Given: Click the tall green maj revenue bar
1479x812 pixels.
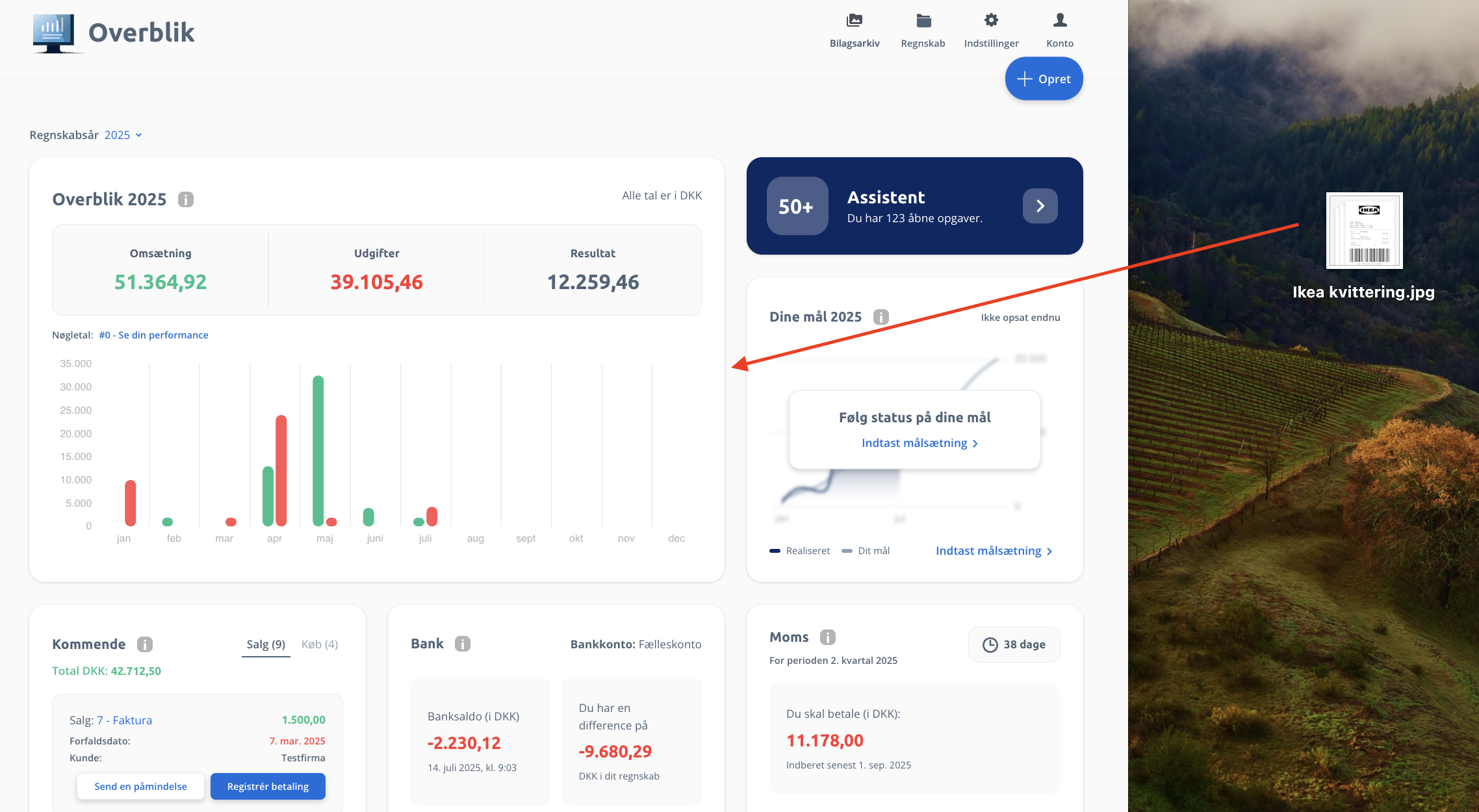Looking at the screenshot, I should (x=318, y=451).
